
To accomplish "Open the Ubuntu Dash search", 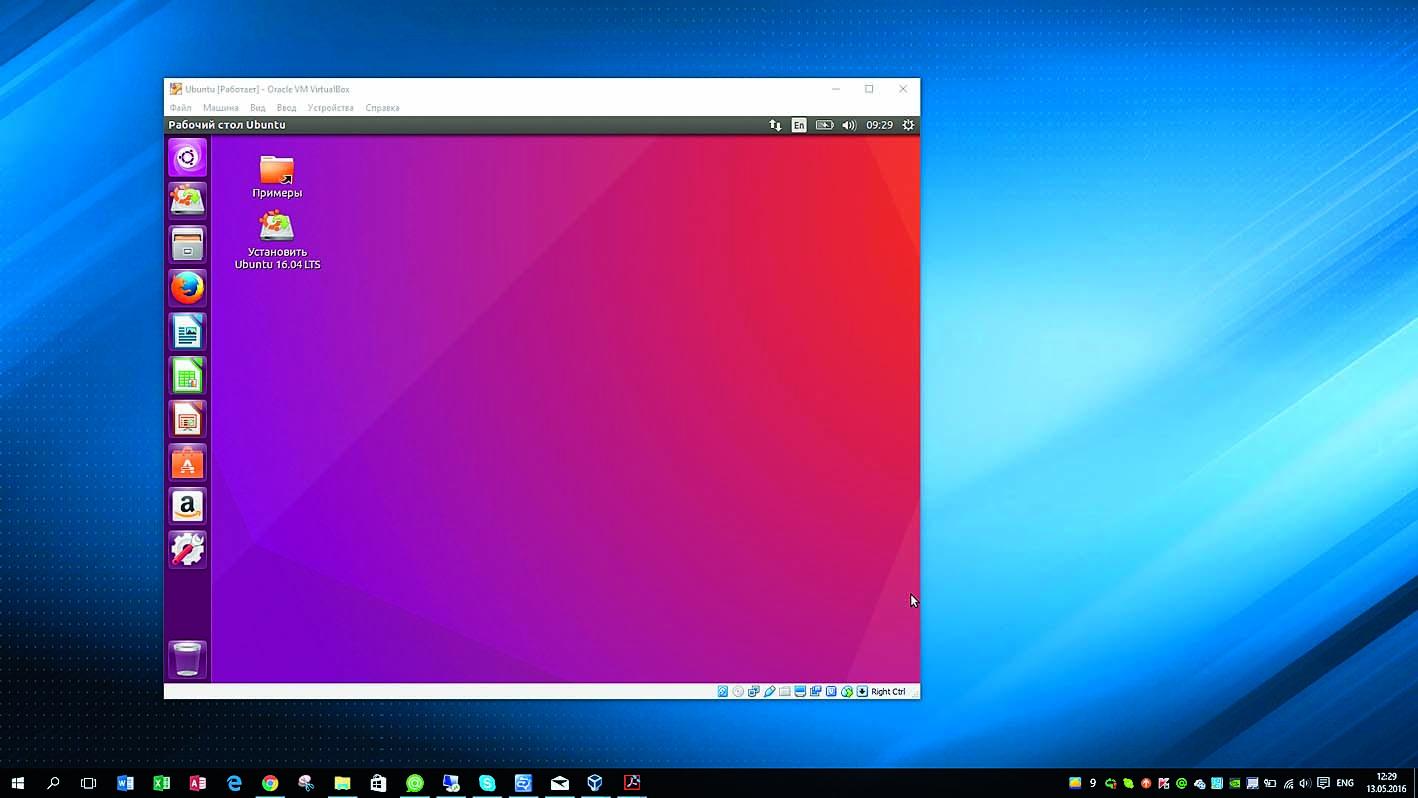I will click(187, 157).
